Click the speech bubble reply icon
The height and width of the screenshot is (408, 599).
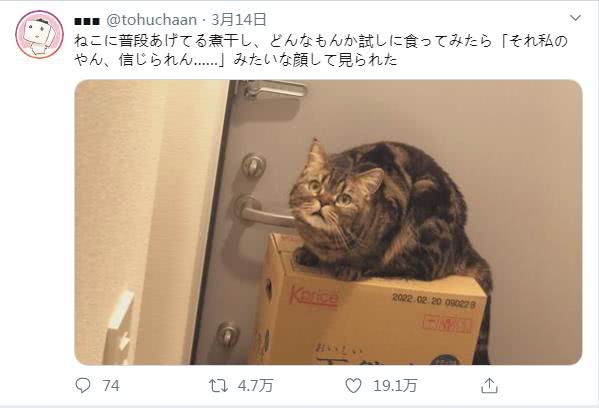coord(83,385)
